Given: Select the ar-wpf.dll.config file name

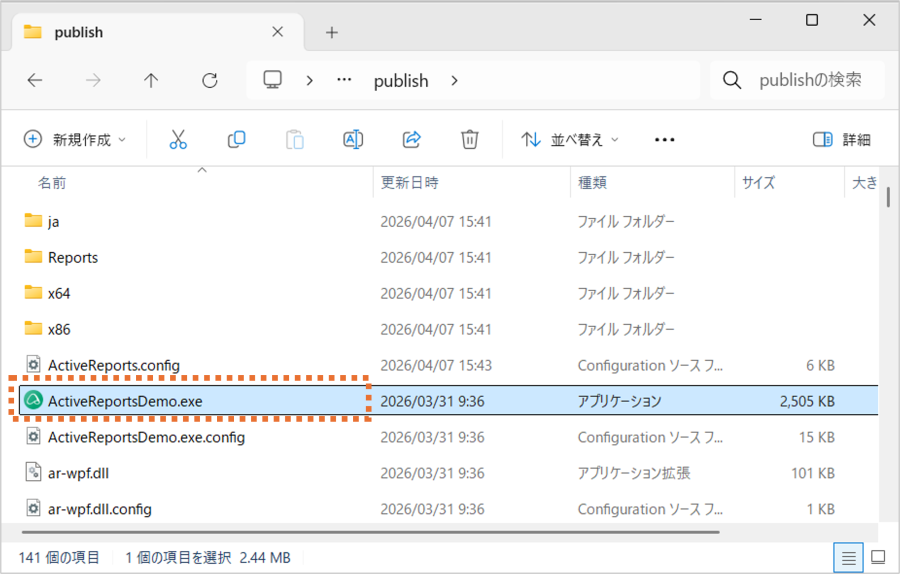Looking at the screenshot, I should tap(100, 509).
